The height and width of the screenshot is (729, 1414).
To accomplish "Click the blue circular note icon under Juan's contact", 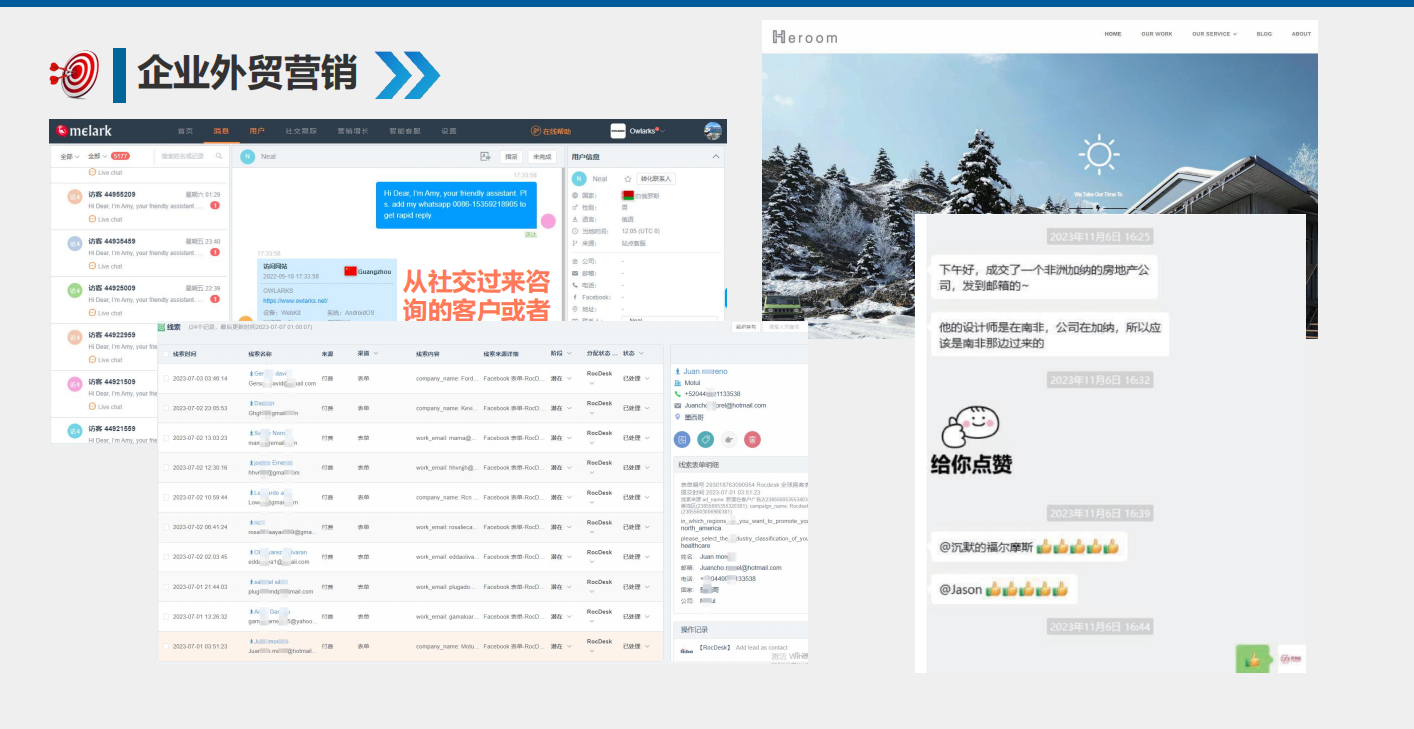I will click(x=682, y=438).
